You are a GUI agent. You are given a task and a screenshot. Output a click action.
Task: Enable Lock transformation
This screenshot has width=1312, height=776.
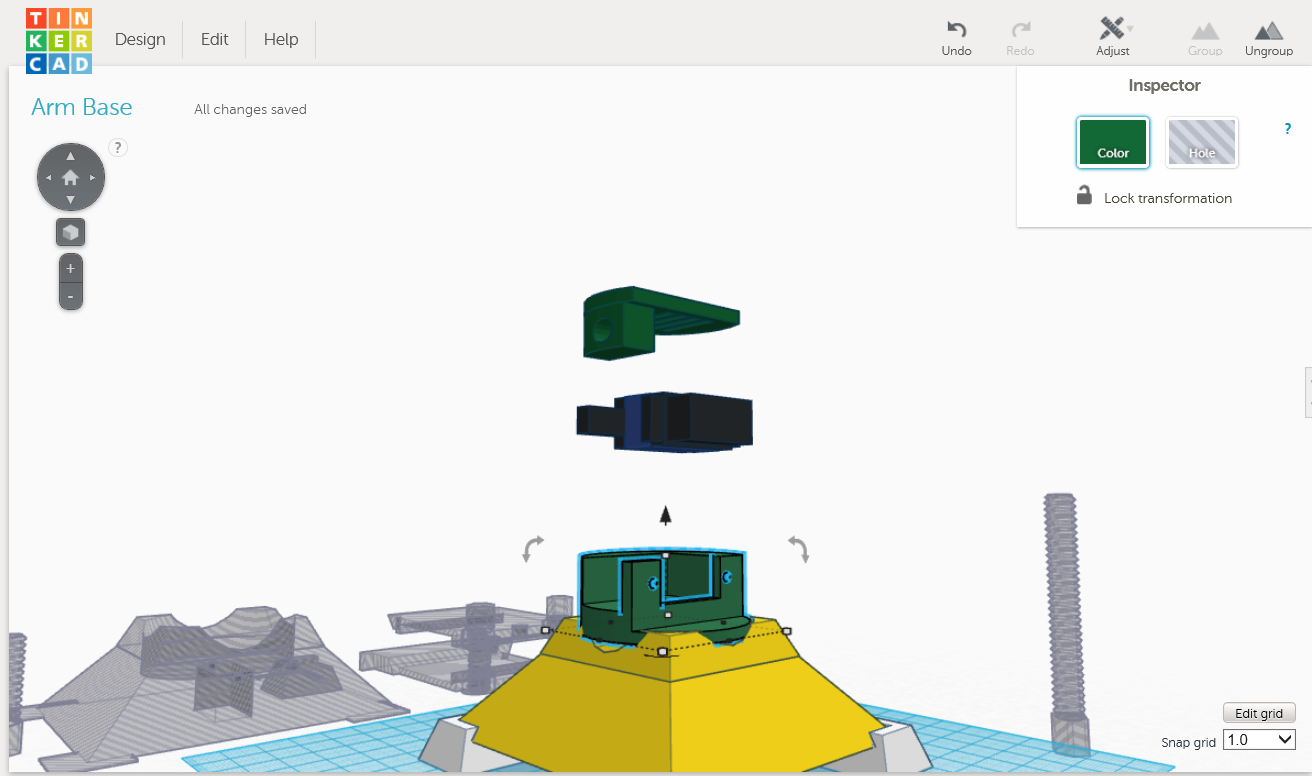point(1084,196)
